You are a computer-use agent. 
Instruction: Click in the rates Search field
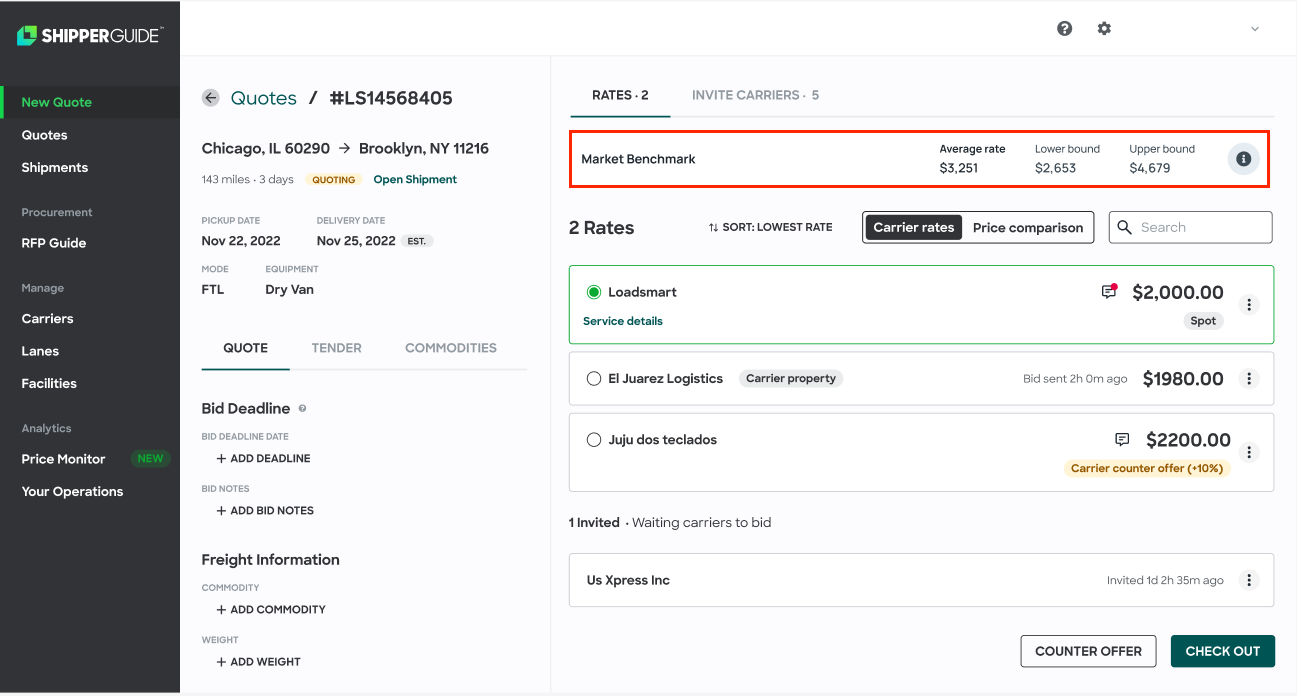[x=1191, y=227]
